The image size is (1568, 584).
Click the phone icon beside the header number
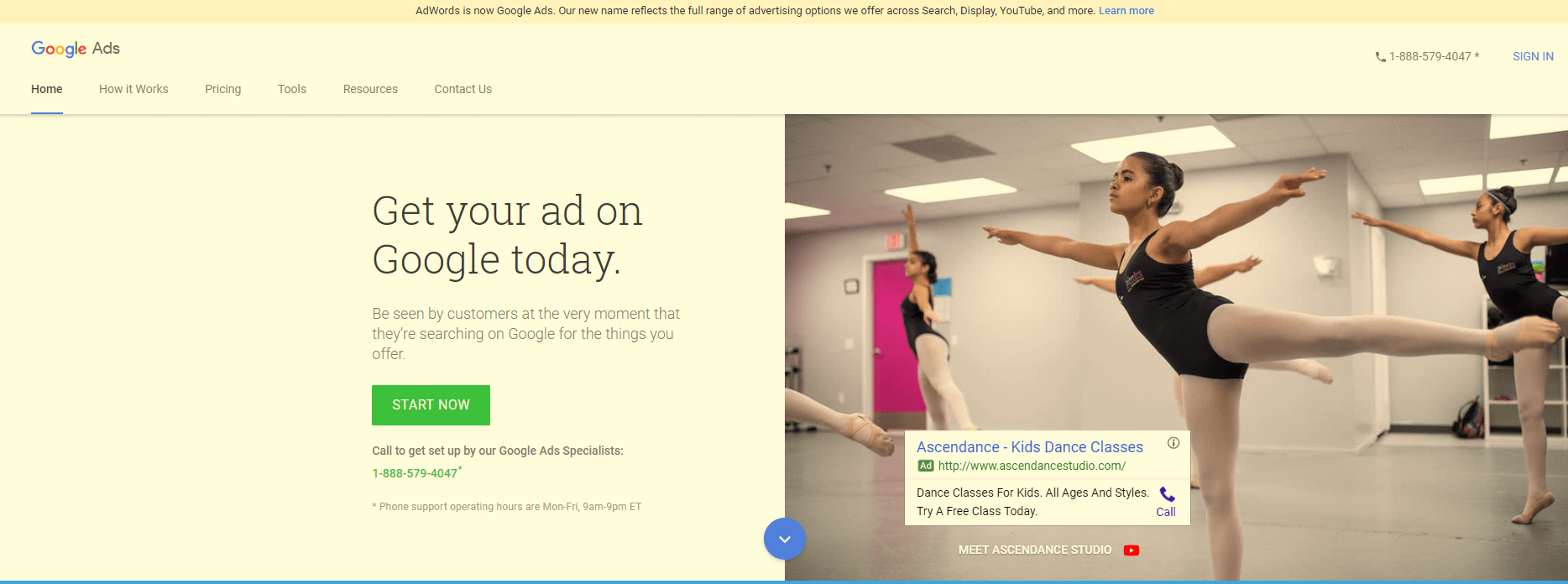[x=1380, y=57]
